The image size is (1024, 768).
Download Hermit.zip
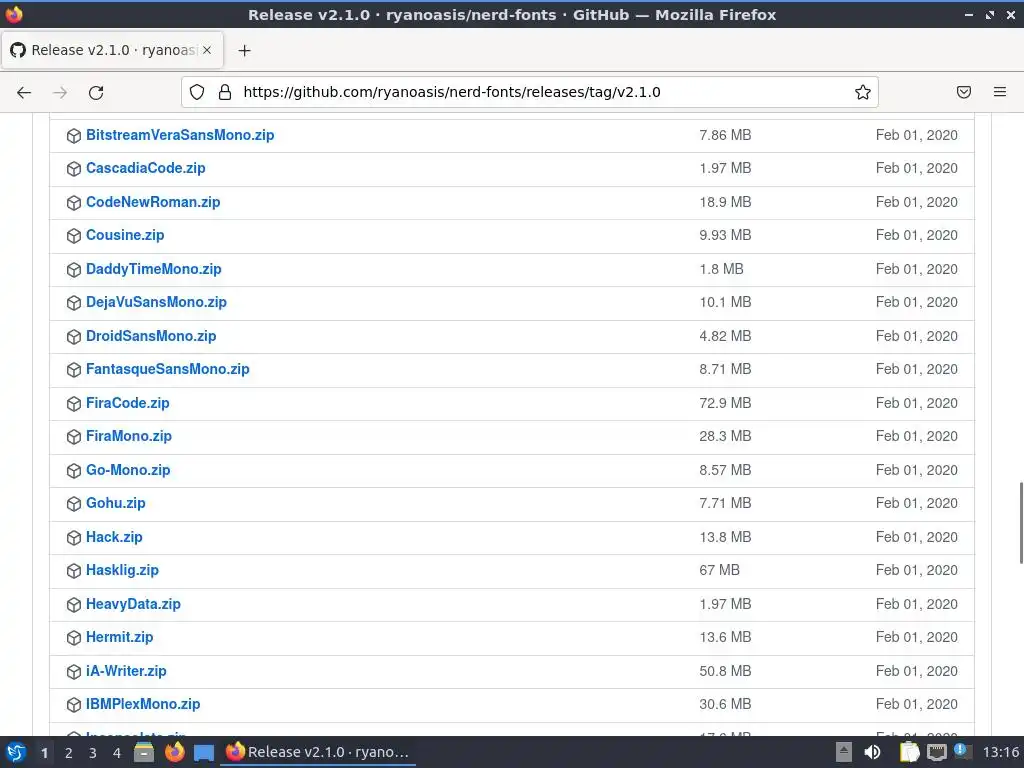[120, 637]
